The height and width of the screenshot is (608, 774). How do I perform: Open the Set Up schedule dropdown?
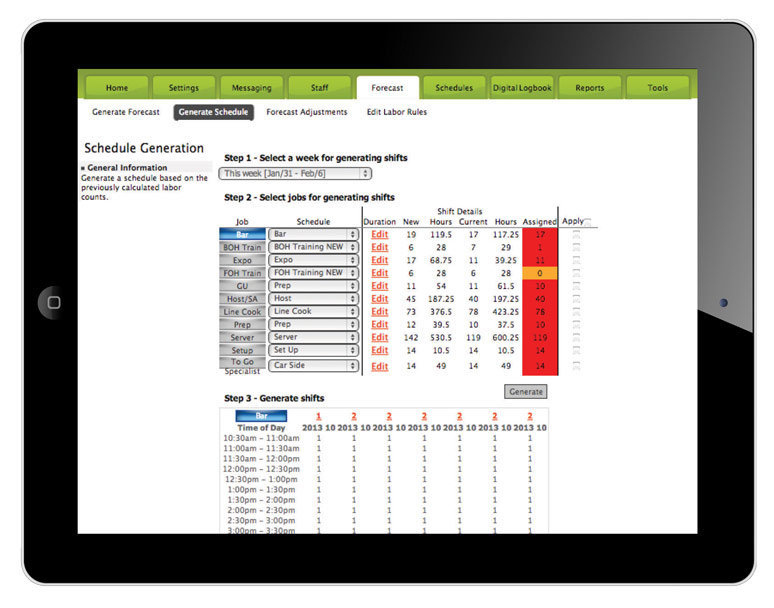(313, 350)
